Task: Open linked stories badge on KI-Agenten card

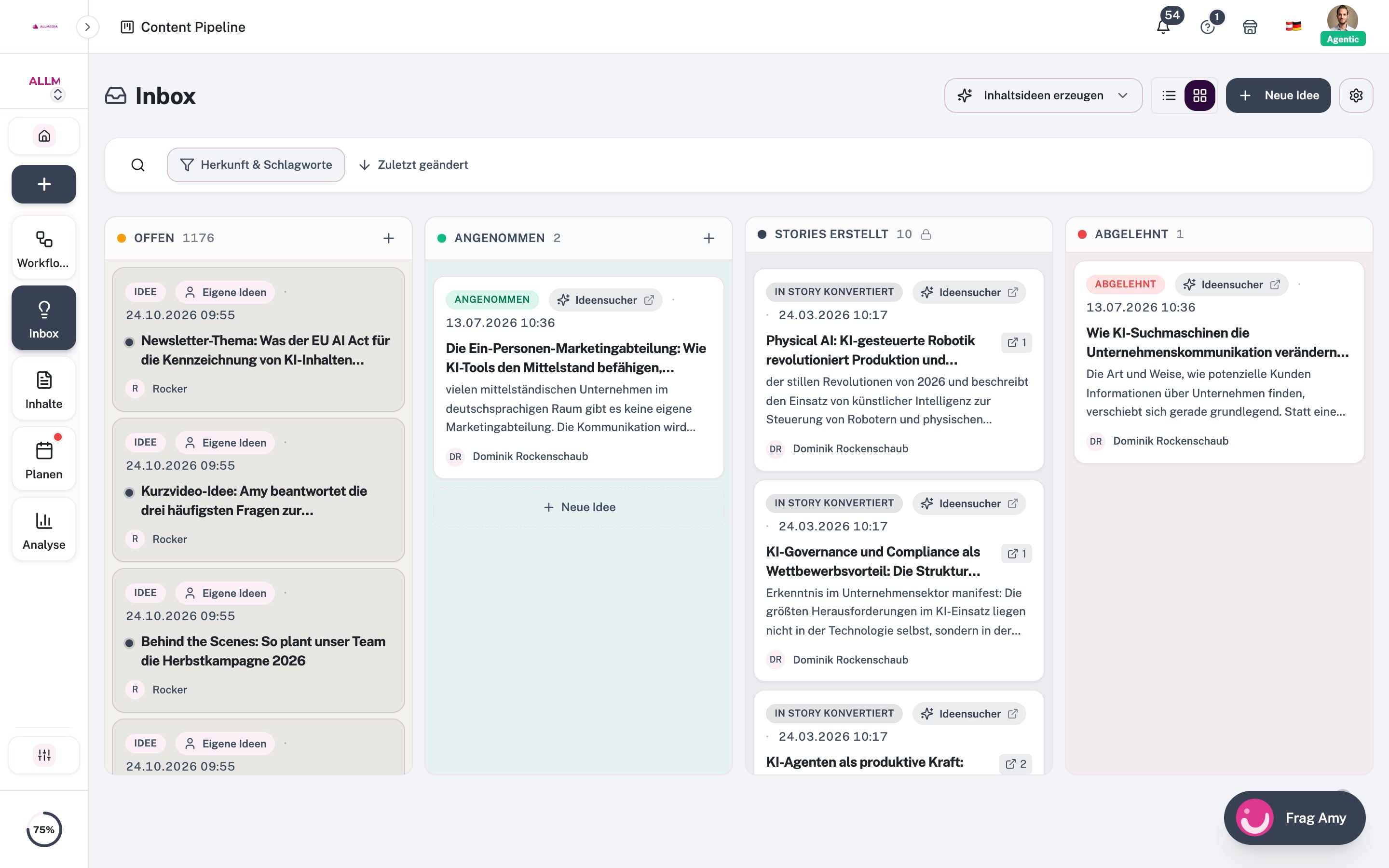Action: pyautogui.click(x=1015, y=763)
